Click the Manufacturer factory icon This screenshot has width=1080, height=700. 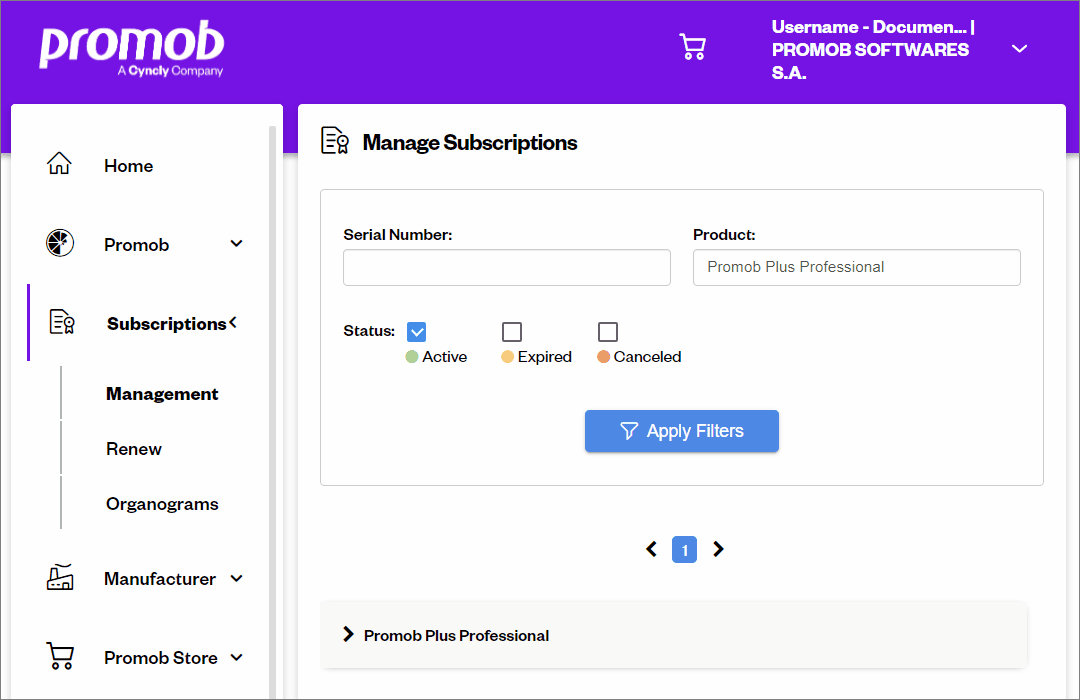(x=60, y=577)
